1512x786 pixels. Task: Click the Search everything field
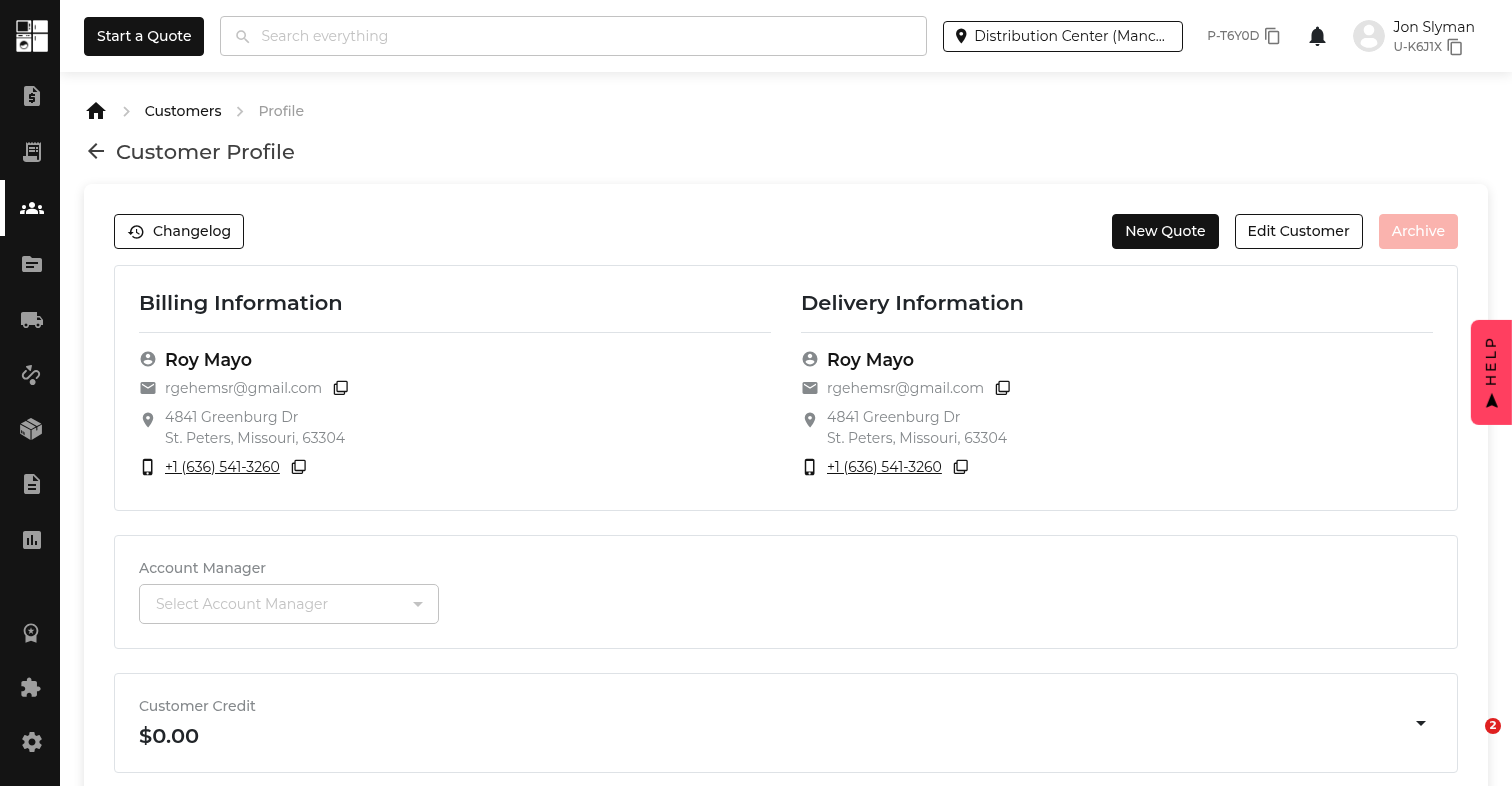point(573,36)
